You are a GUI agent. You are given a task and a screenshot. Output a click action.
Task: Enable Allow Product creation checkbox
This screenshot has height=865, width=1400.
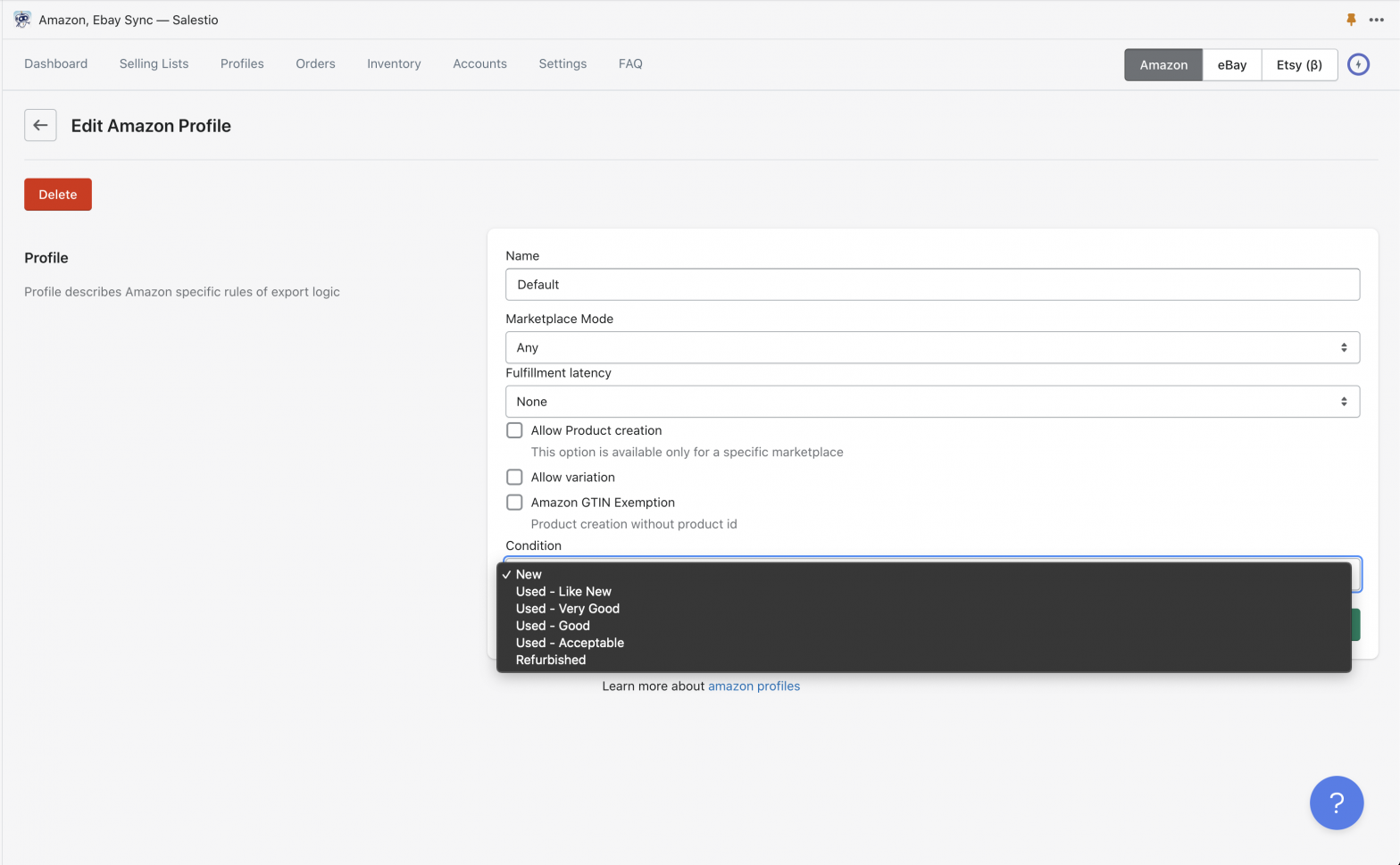pos(514,430)
